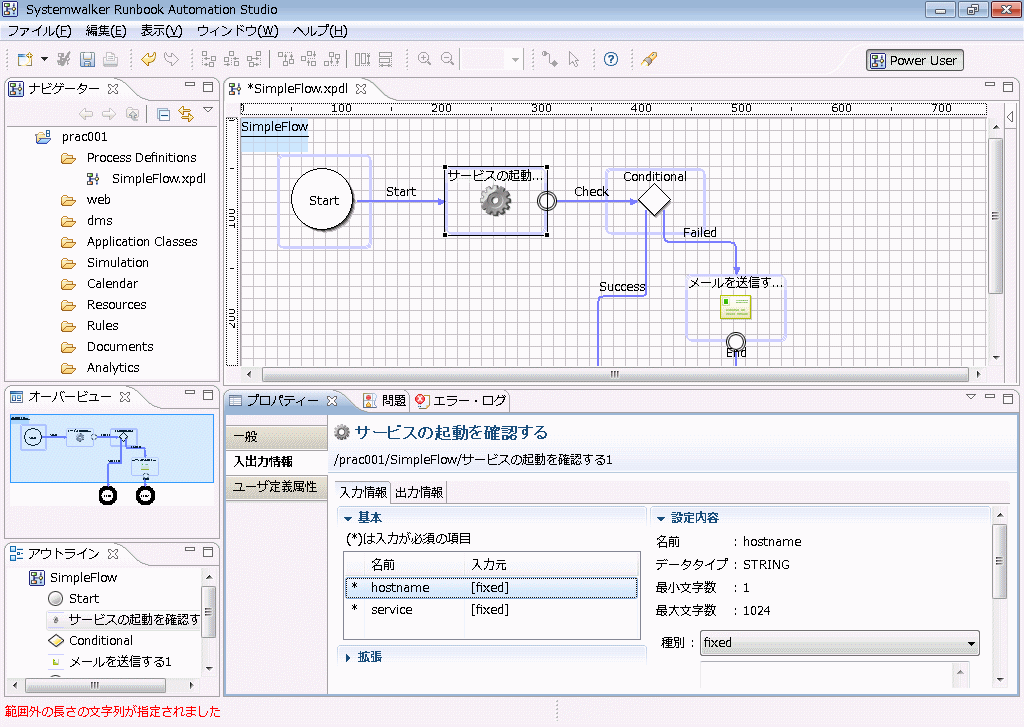The width and height of the screenshot is (1024, 727).
Task: Select the hostname row in input table
Action: click(x=491, y=588)
